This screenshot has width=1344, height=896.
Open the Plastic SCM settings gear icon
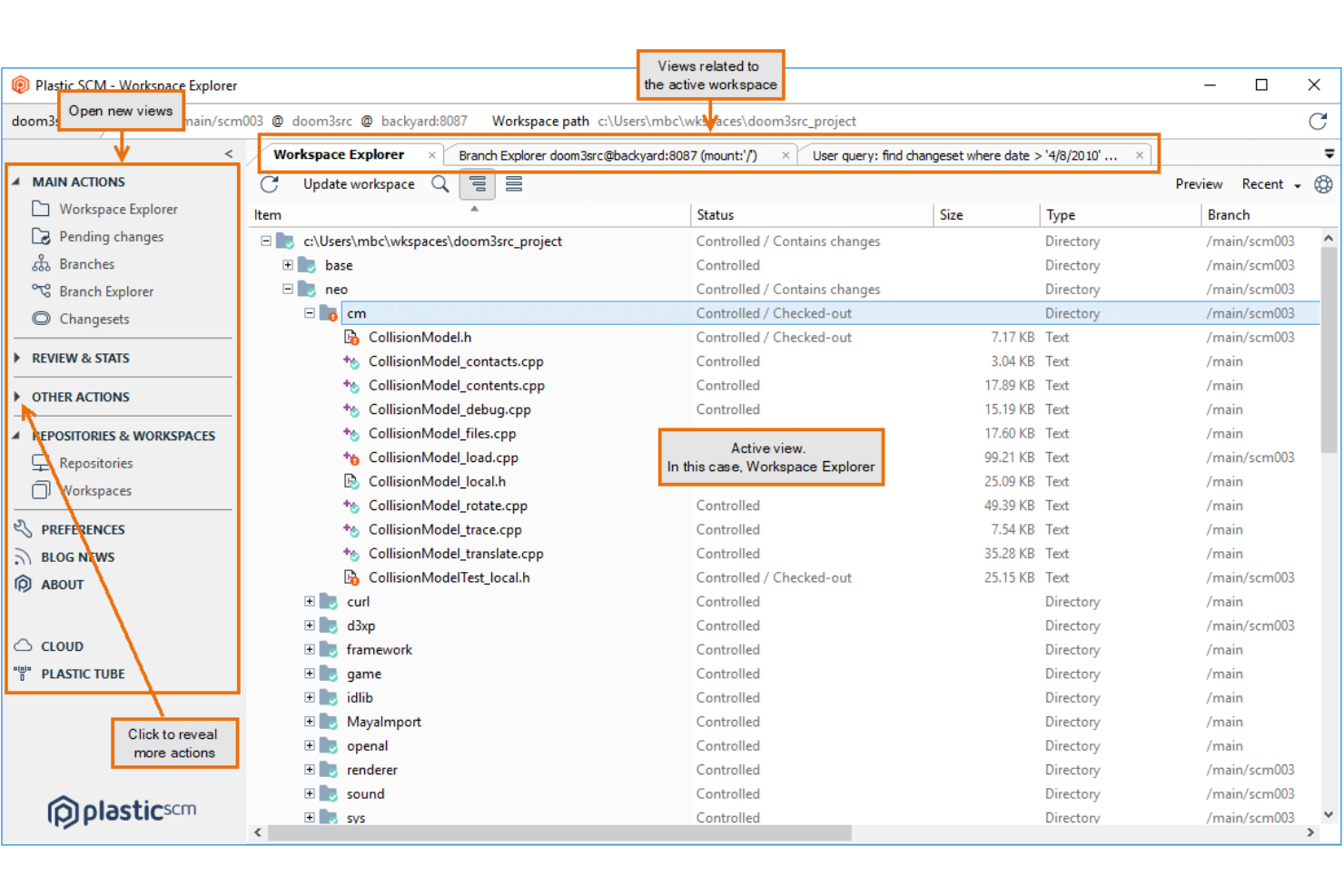[x=1323, y=184]
